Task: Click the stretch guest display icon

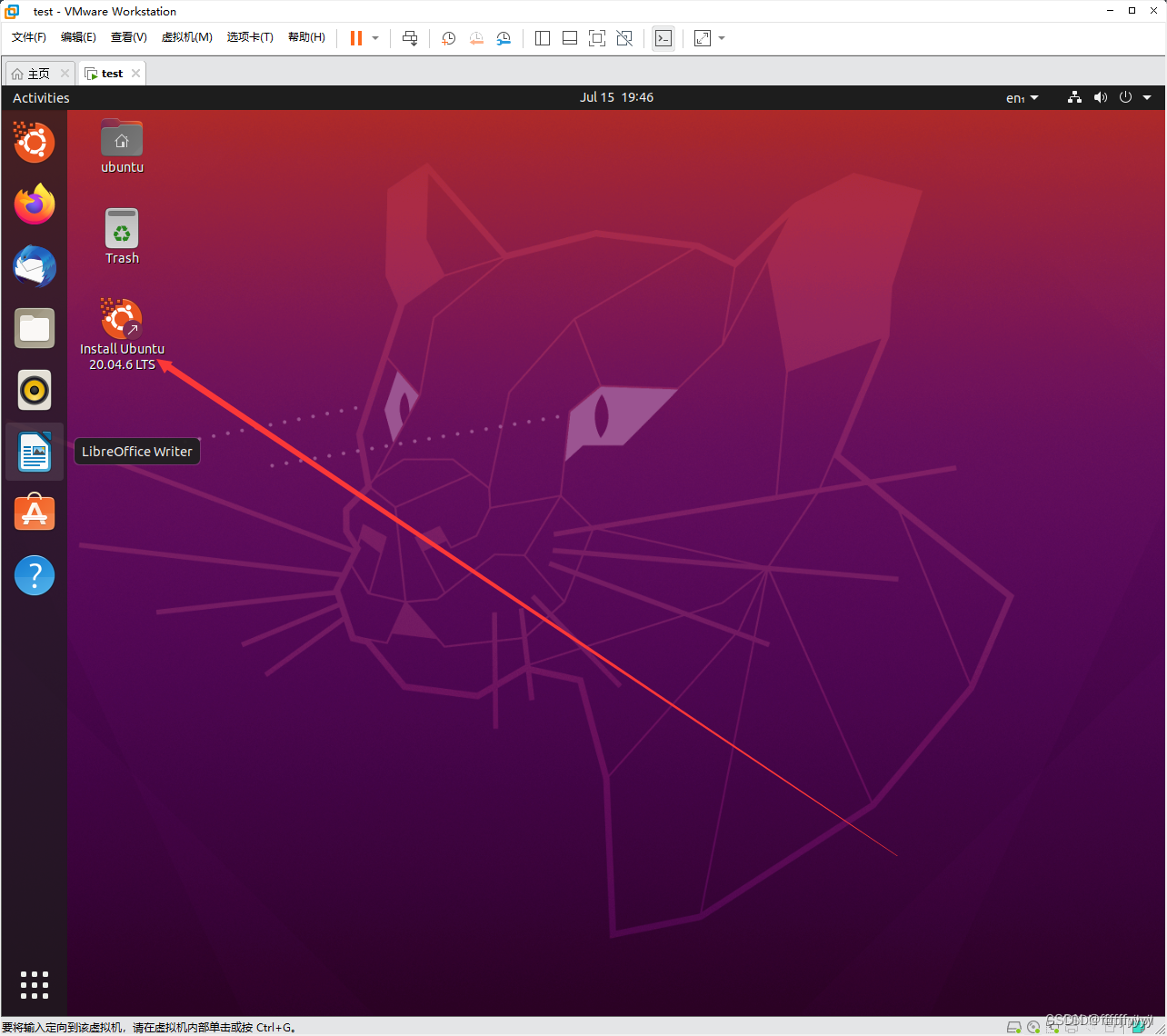Action: click(x=703, y=38)
